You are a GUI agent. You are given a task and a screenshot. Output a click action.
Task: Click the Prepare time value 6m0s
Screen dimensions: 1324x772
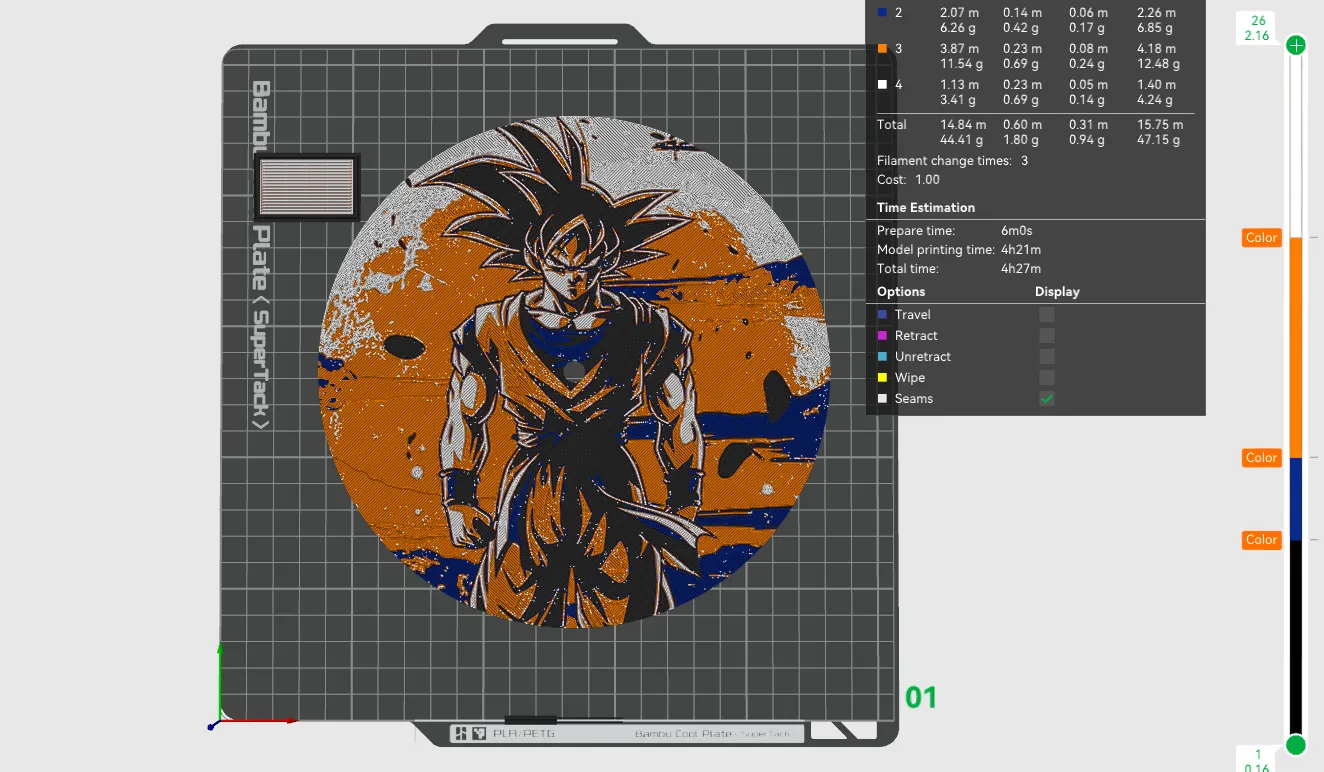click(1016, 231)
